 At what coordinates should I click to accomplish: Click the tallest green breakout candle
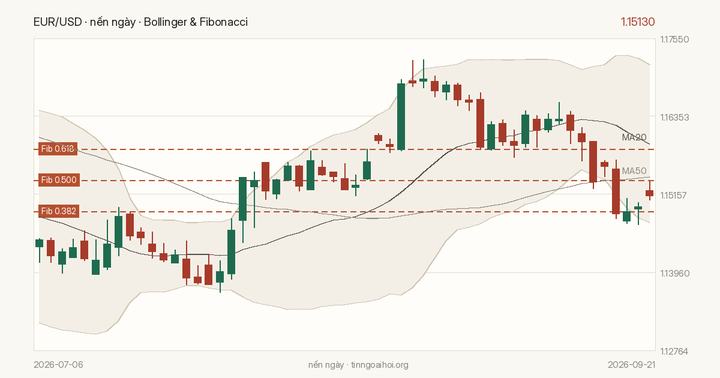[401, 116]
